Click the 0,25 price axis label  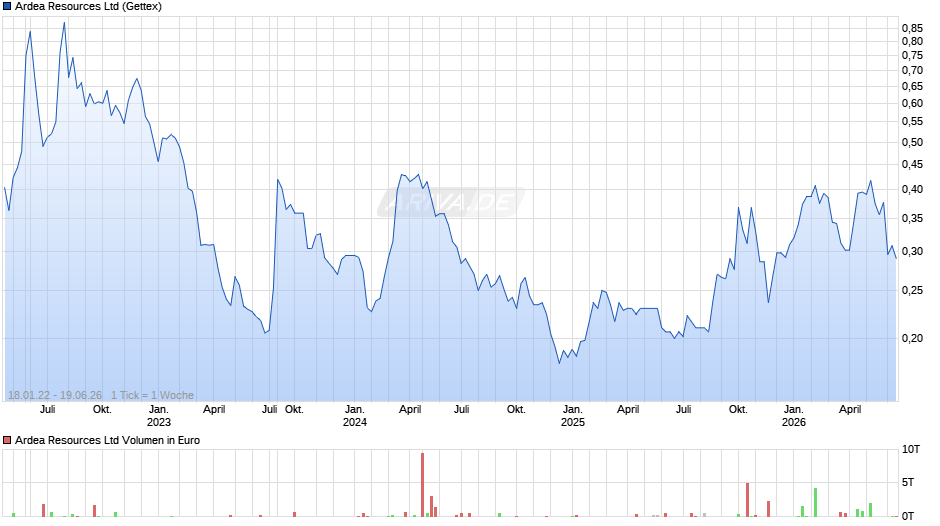coord(912,290)
